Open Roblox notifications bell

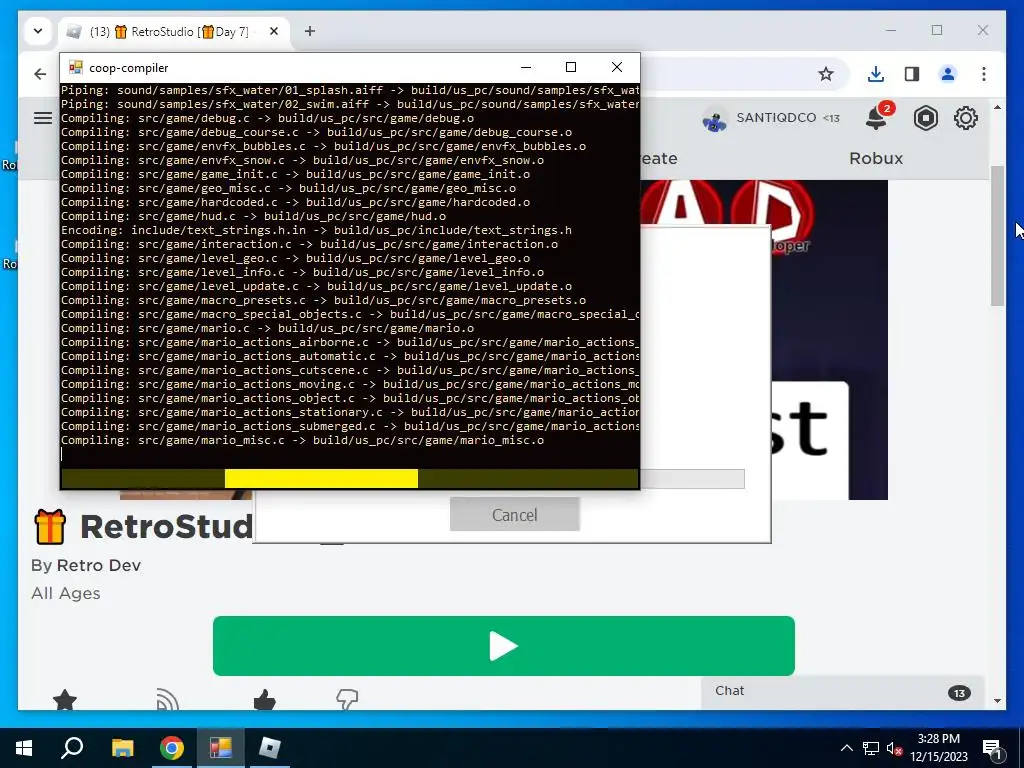(876, 118)
